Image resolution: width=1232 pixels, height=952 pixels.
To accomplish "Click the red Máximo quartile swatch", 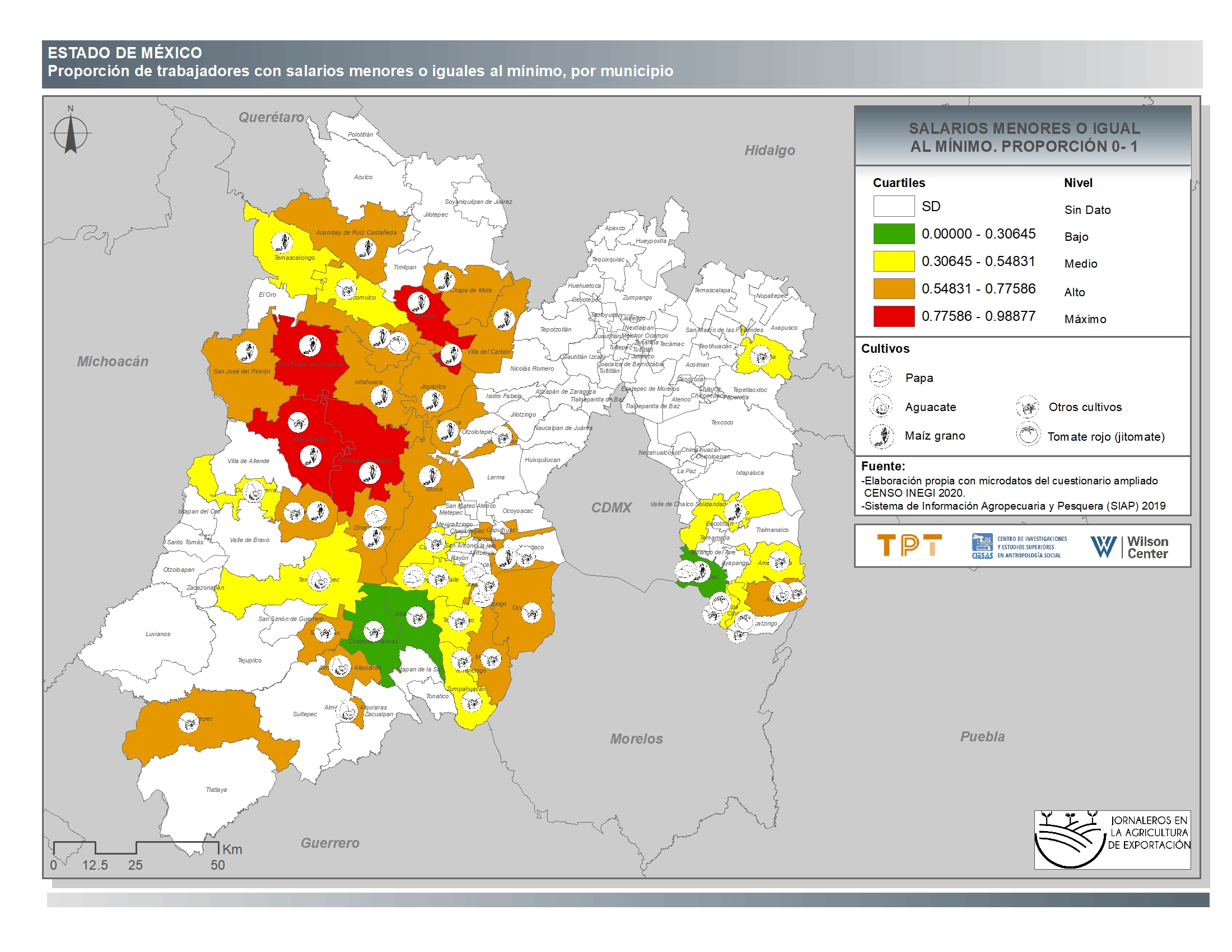I will (x=894, y=316).
